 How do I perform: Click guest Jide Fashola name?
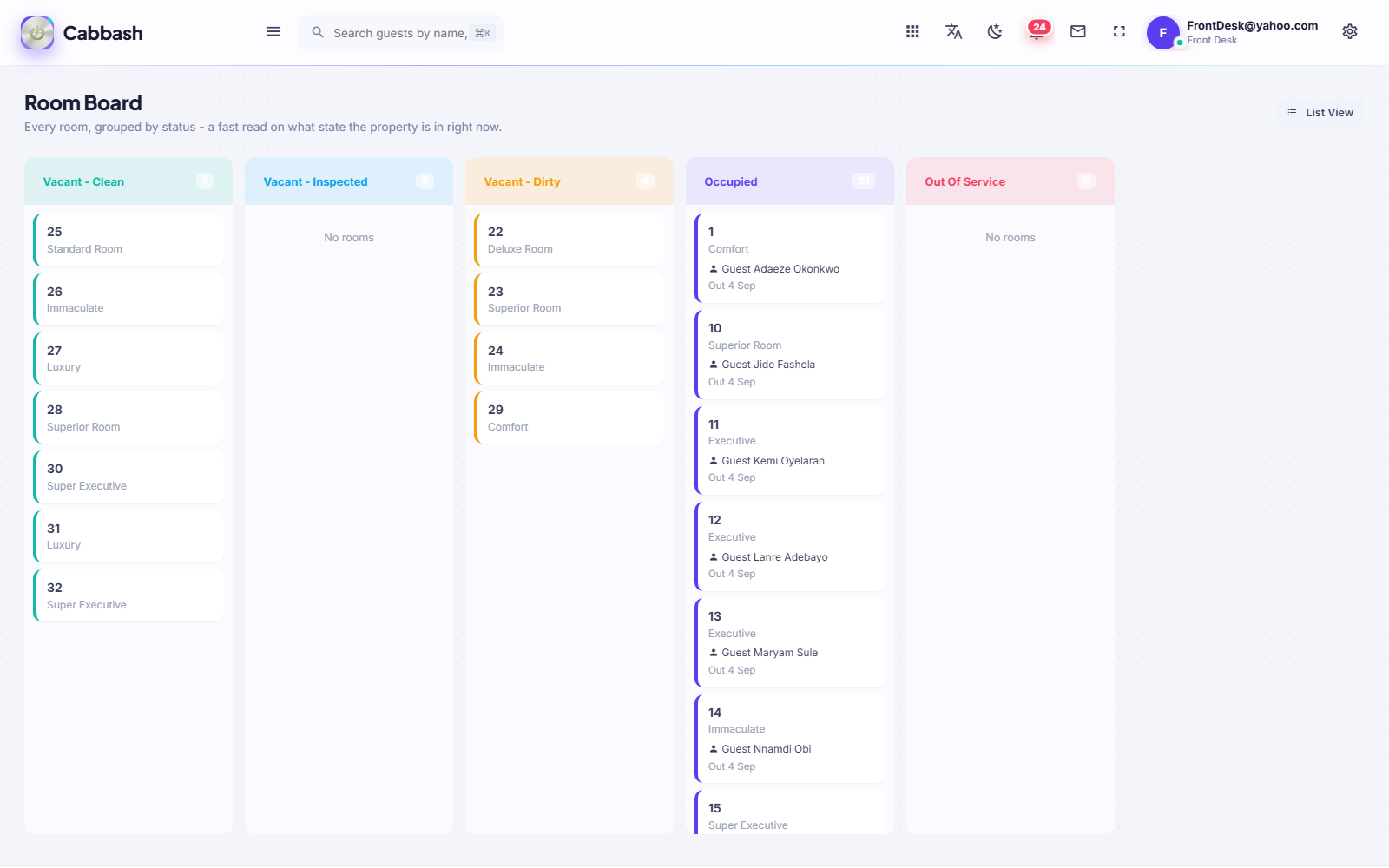click(x=768, y=365)
